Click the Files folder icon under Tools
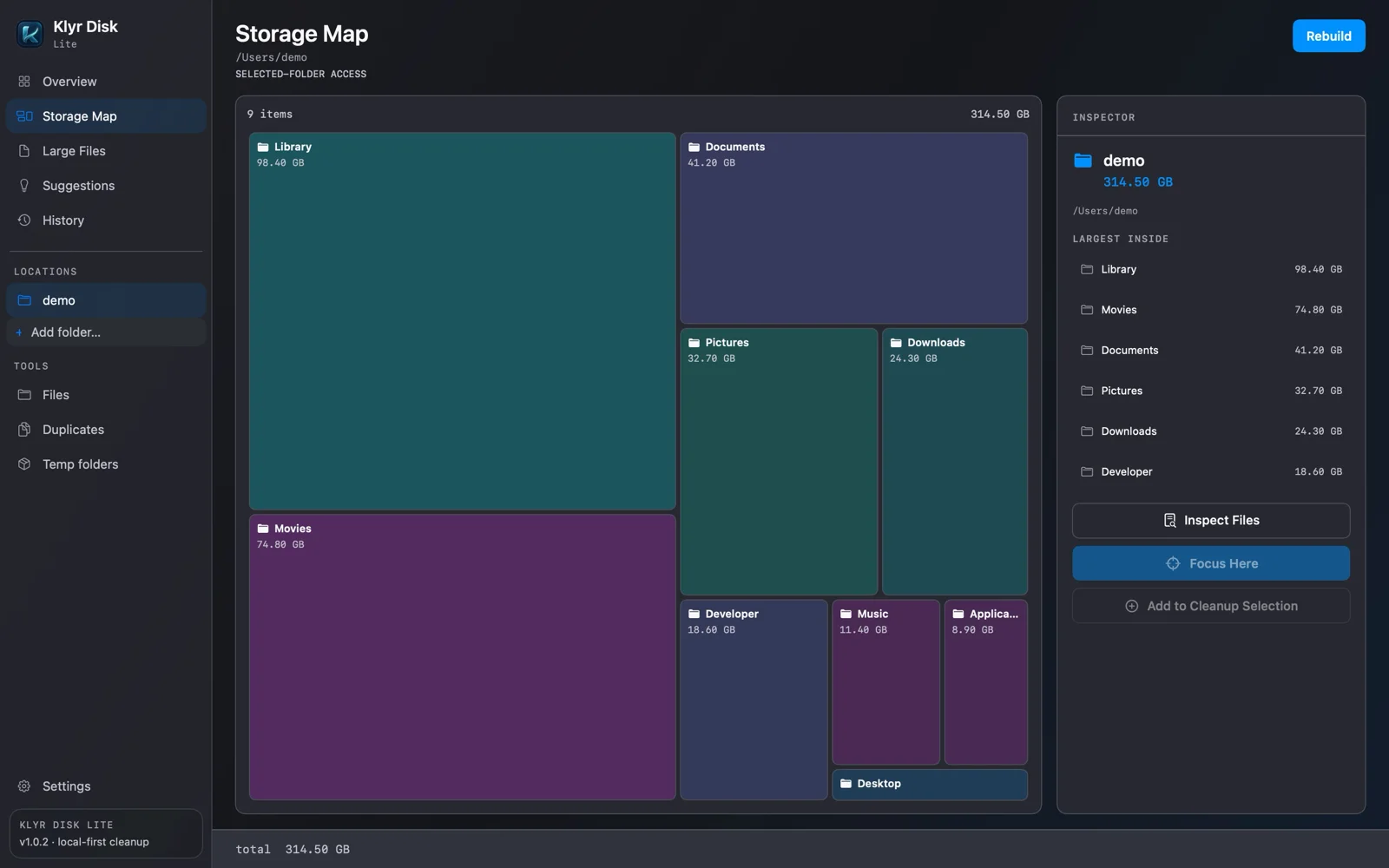This screenshot has width=1389, height=868. pyautogui.click(x=24, y=395)
